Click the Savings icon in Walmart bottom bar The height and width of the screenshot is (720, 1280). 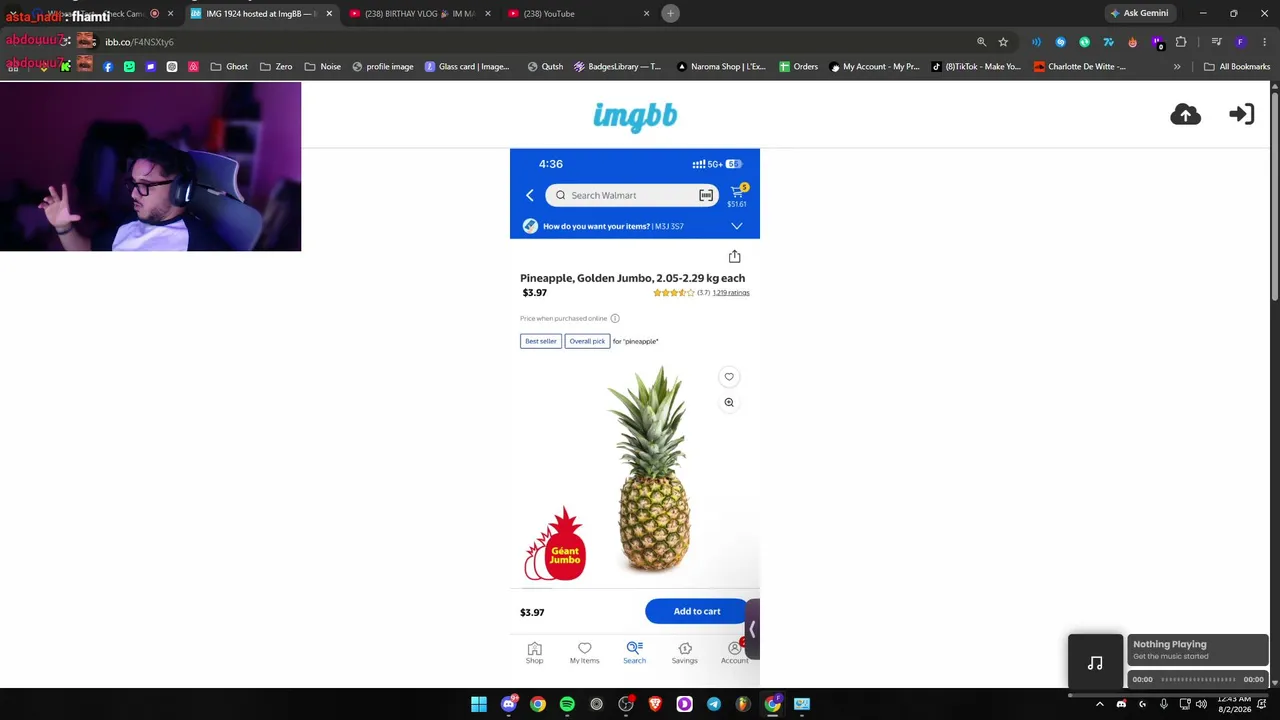tap(685, 653)
